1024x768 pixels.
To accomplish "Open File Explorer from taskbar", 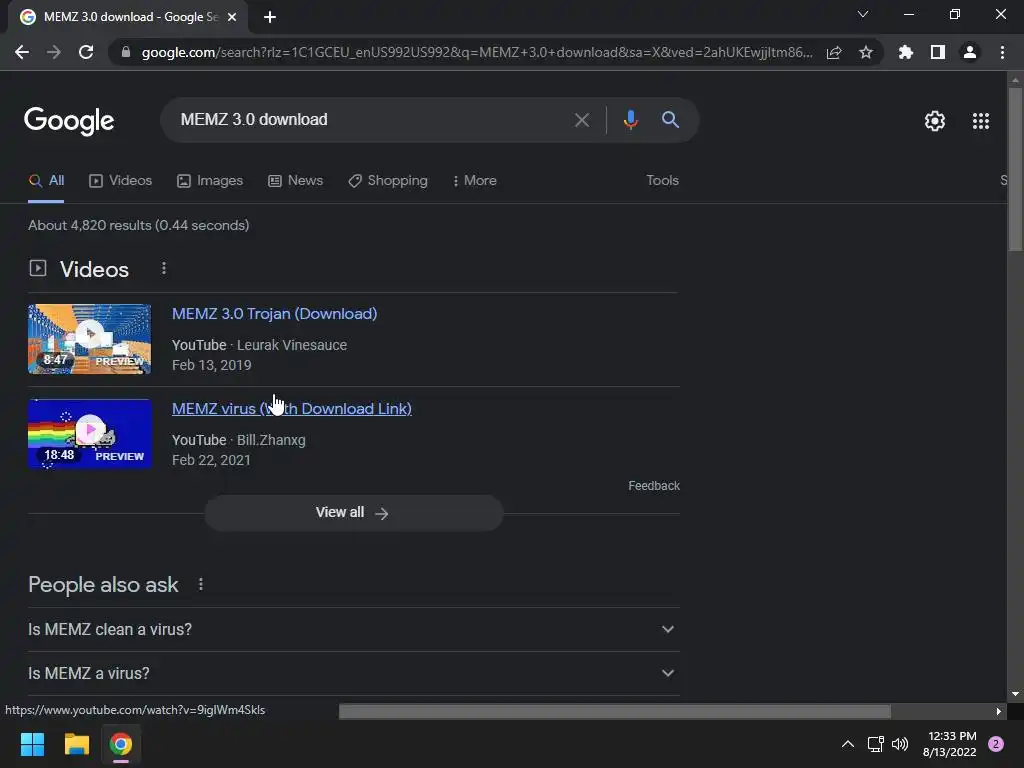I will click(76, 744).
